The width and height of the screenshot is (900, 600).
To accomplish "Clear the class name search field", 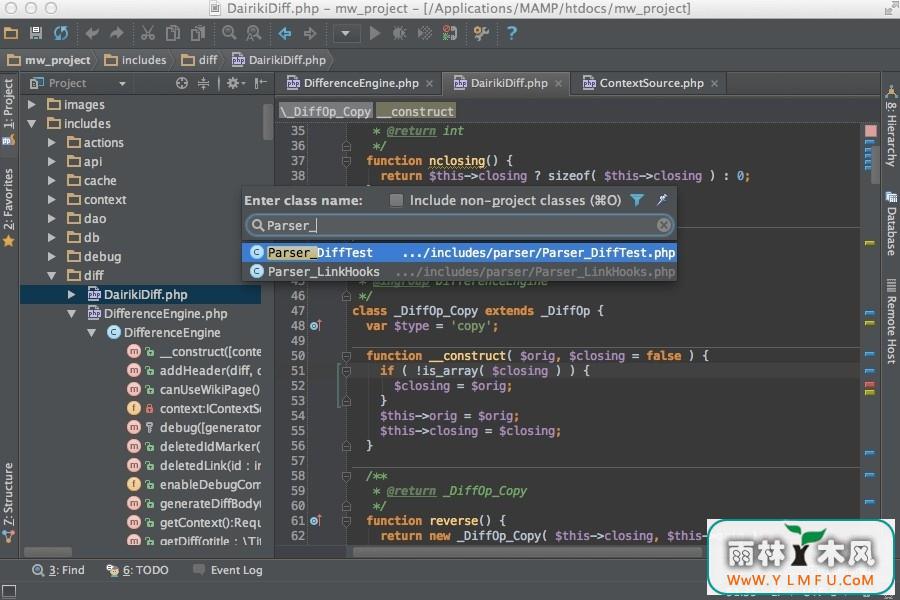I will [663, 225].
